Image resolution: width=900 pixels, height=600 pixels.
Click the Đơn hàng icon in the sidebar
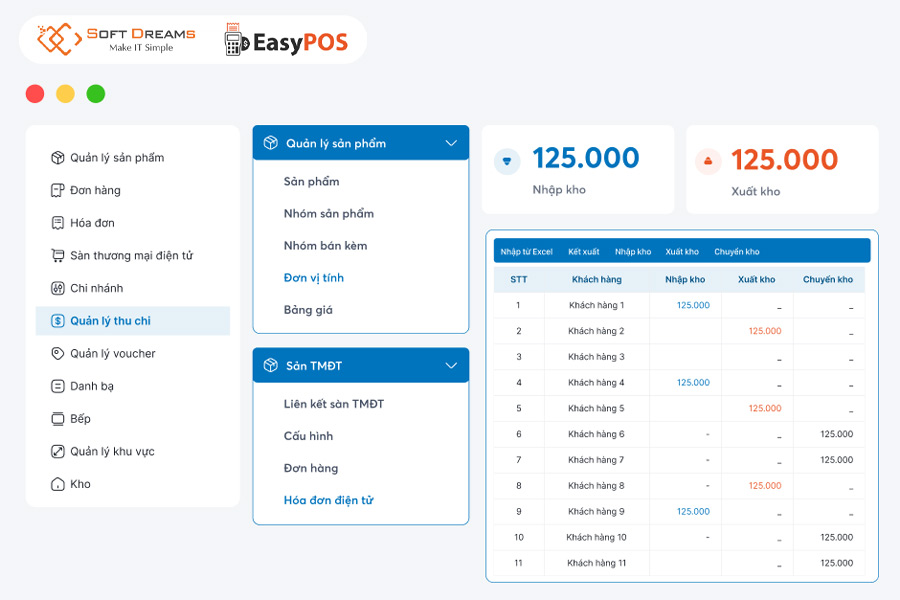(x=57, y=190)
